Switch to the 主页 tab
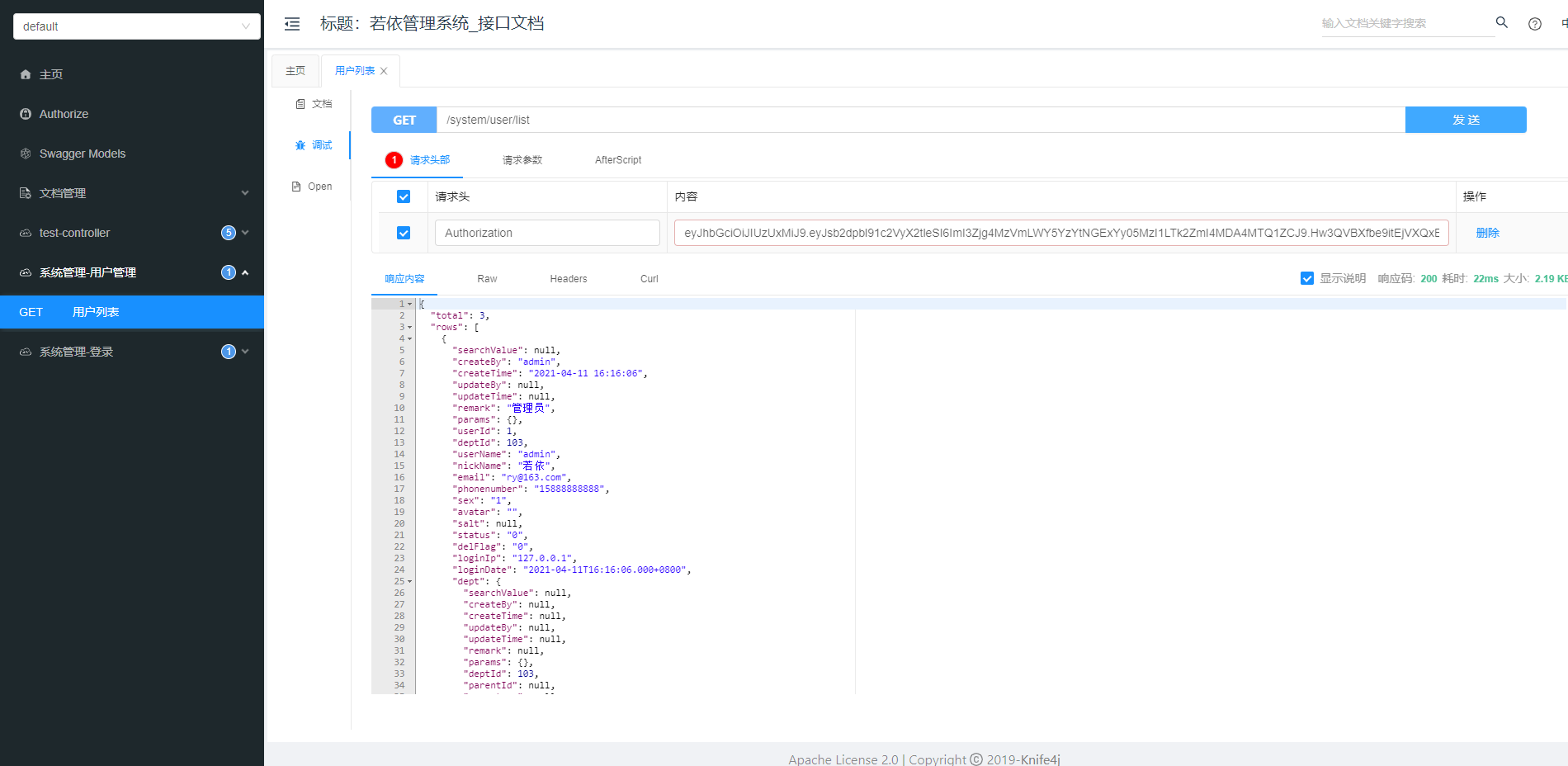This screenshot has width=1568, height=766. tap(295, 70)
